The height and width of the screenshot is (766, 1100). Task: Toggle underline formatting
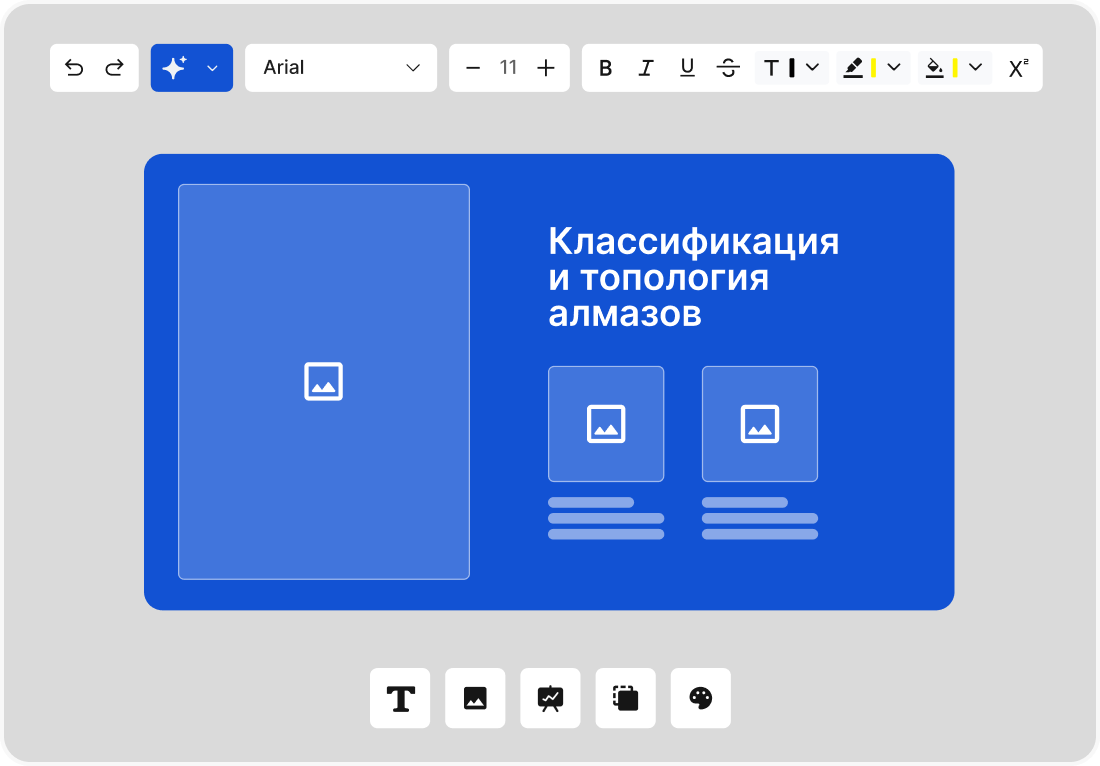pos(687,68)
